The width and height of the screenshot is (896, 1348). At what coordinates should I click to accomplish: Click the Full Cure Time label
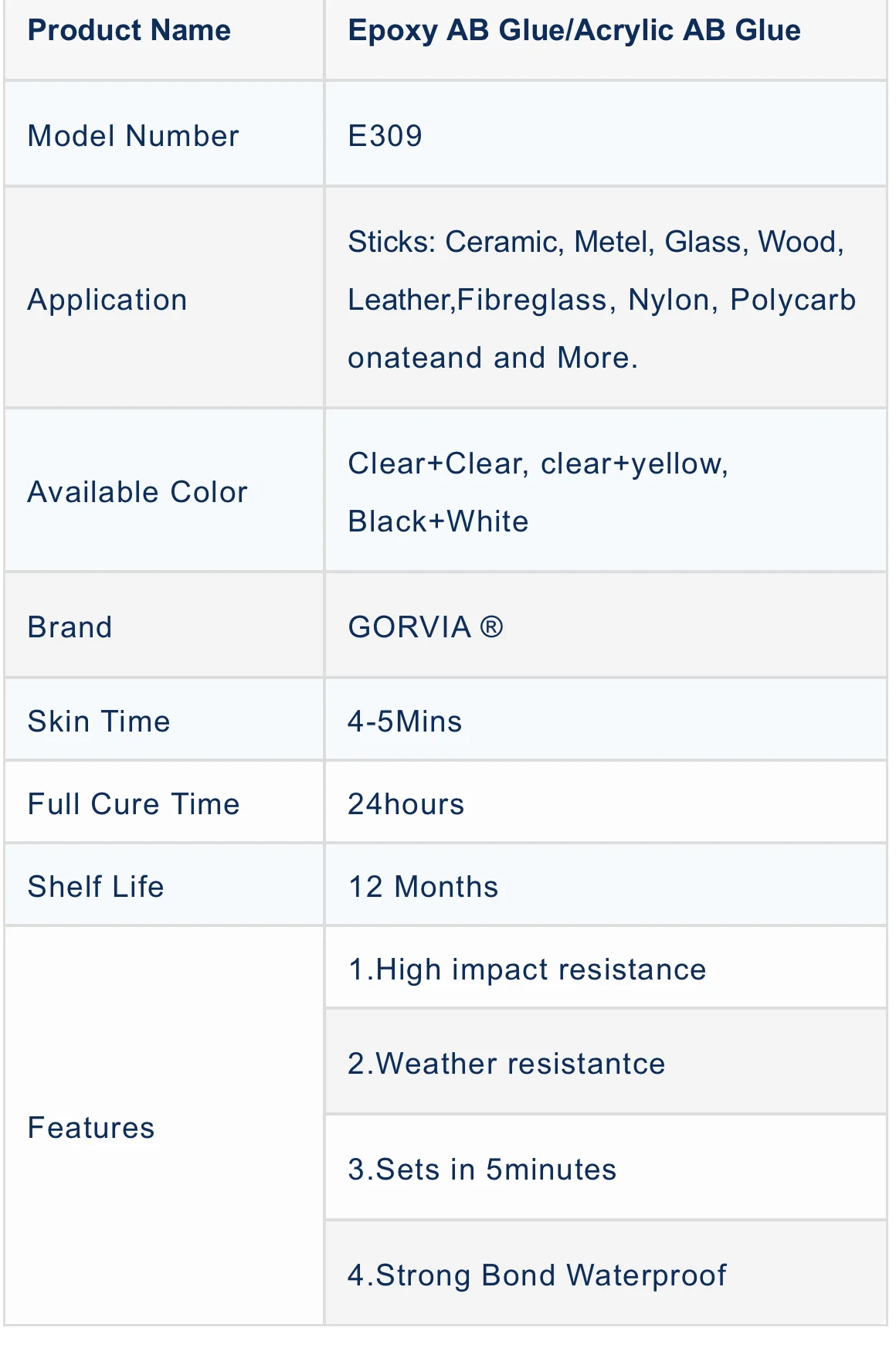(x=134, y=804)
